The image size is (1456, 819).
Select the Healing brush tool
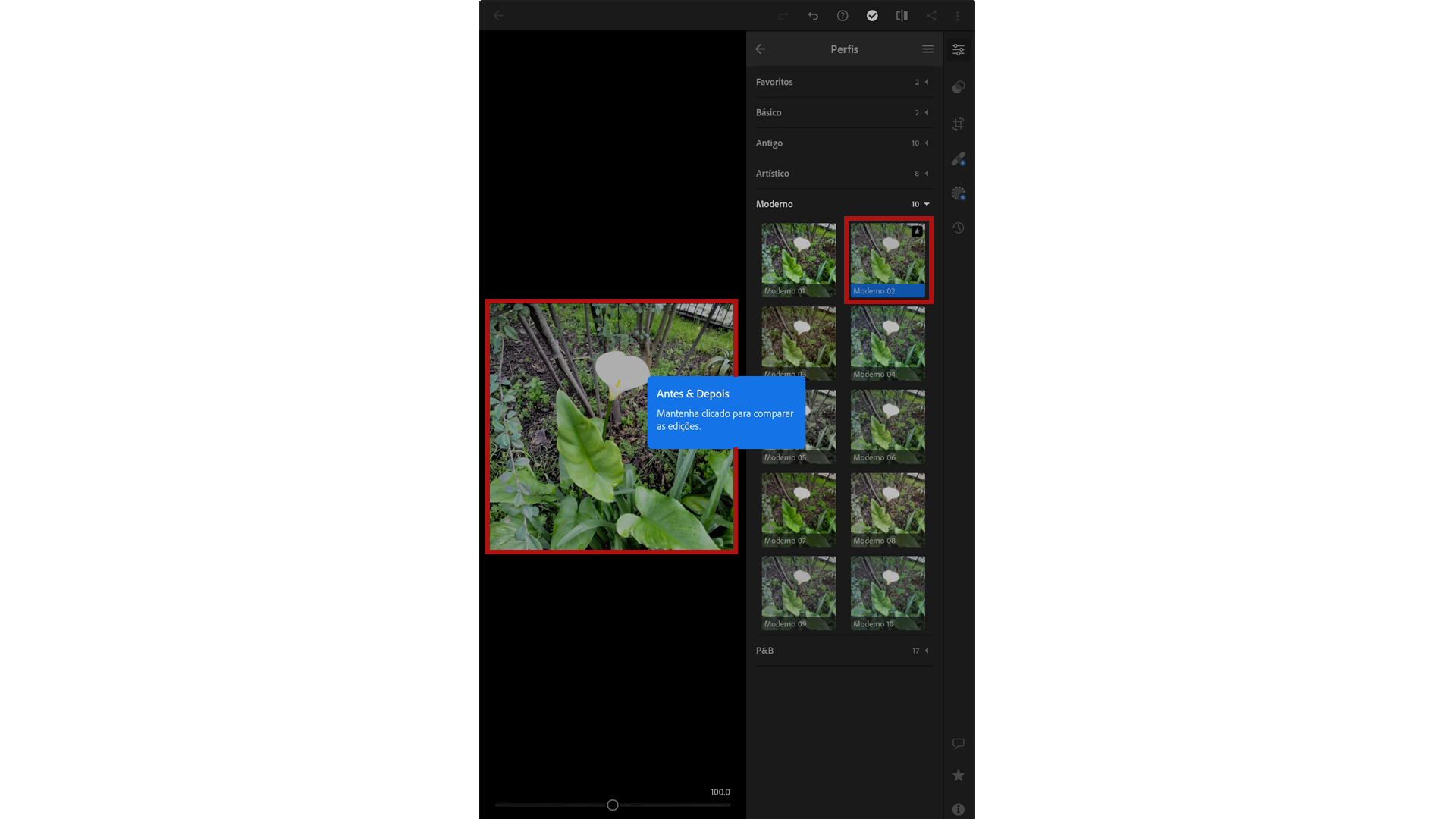[x=959, y=159]
